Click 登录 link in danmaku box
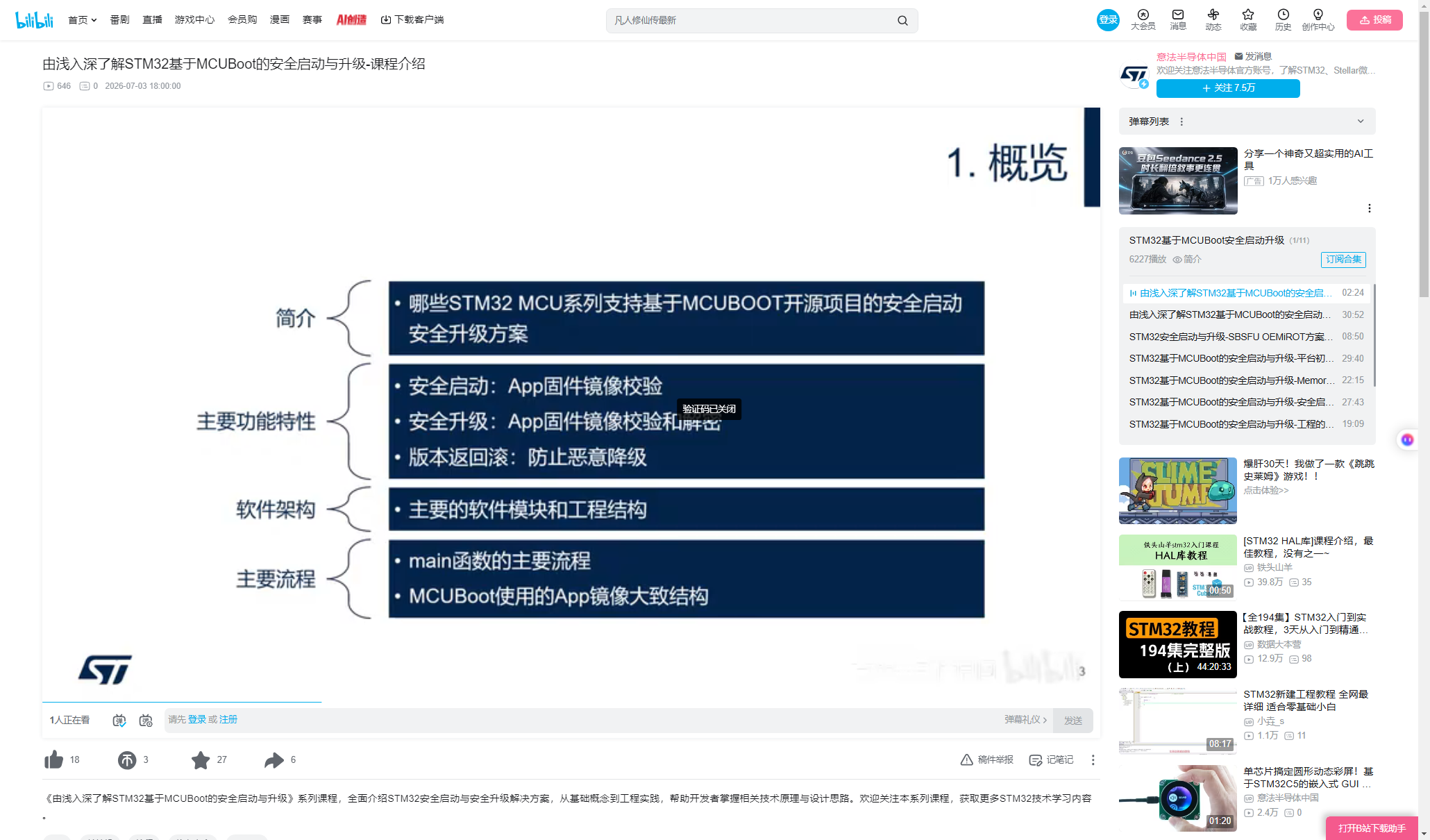The image size is (1430, 840). pyautogui.click(x=197, y=720)
